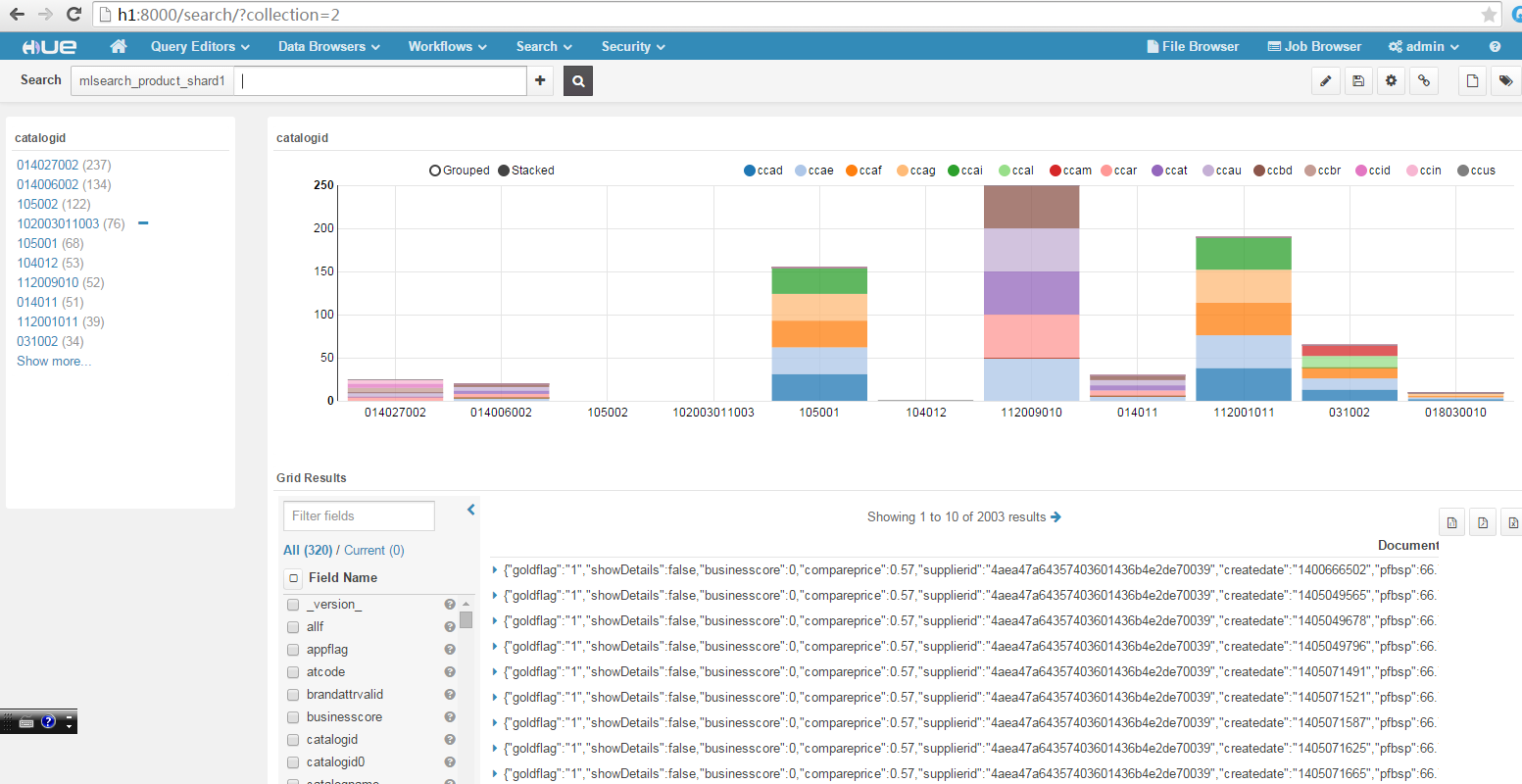Filter by catalogid 014027002 link

click(x=47, y=165)
